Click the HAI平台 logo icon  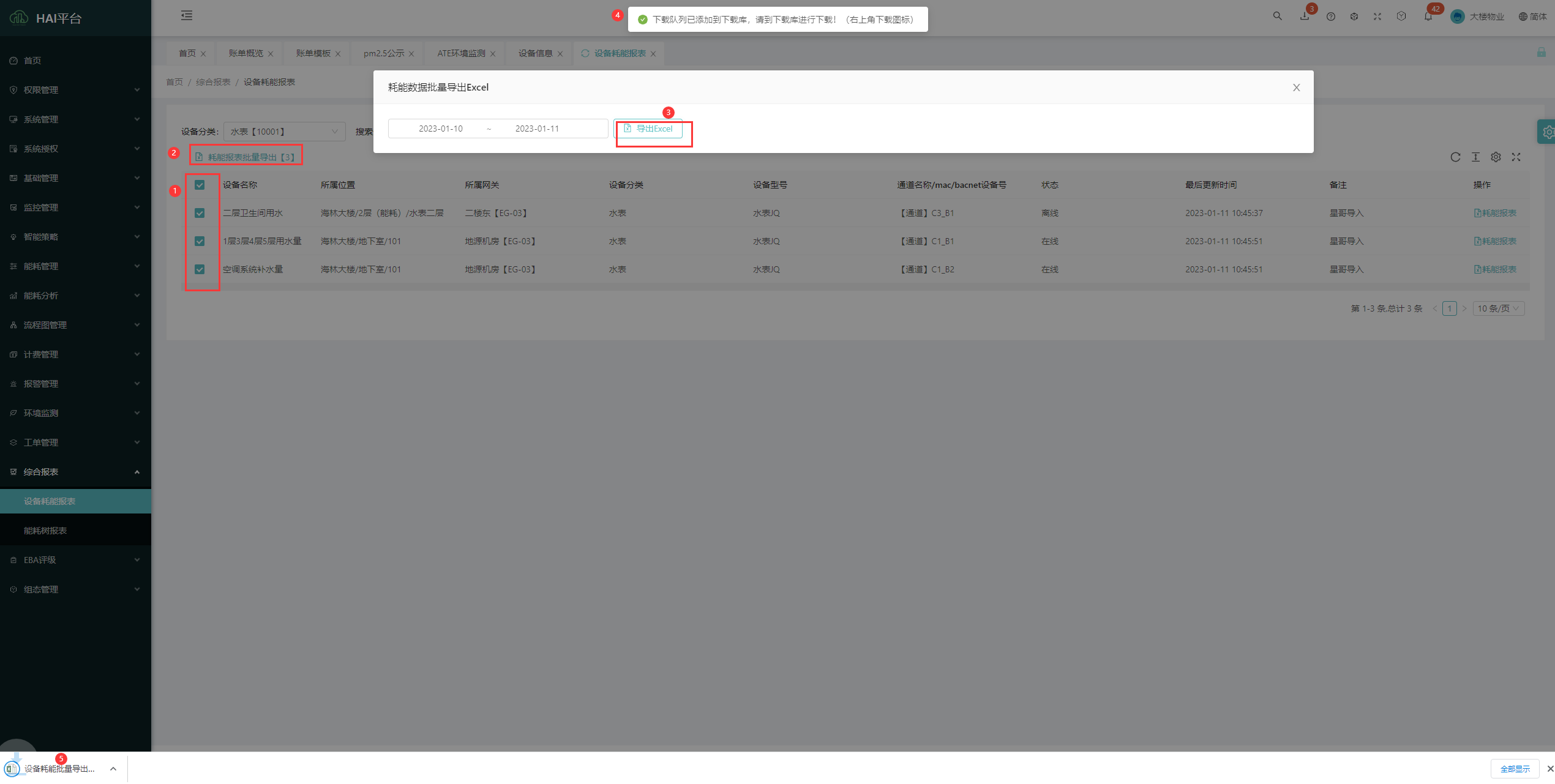click(x=19, y=18)
